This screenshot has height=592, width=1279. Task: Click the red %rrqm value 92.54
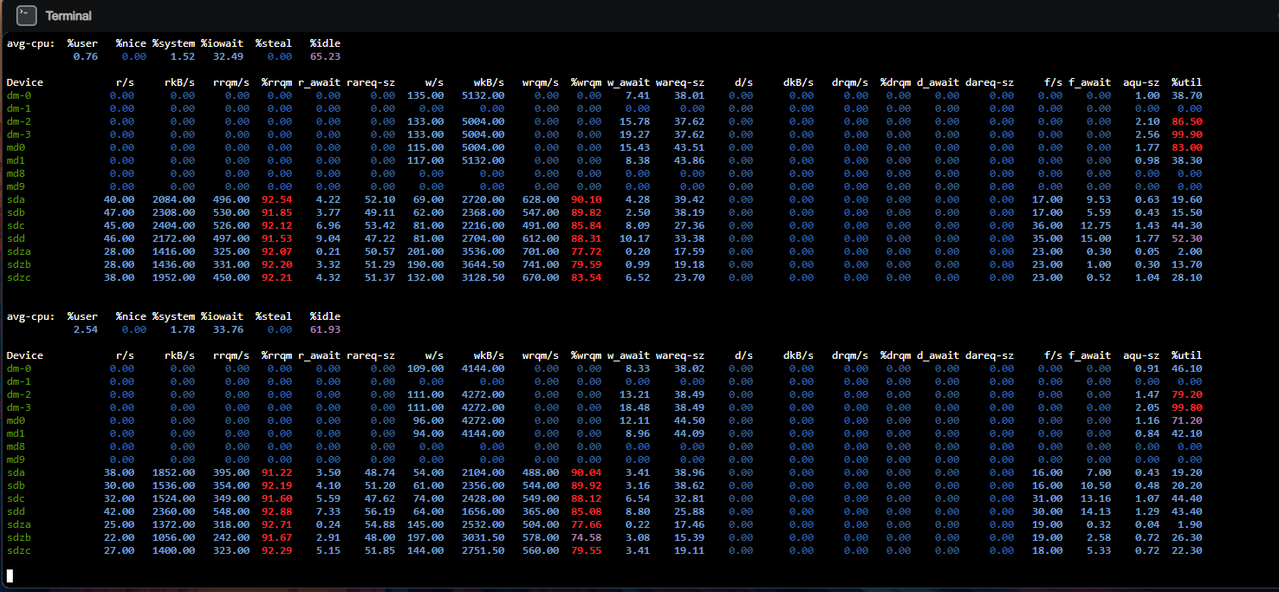[278, 200]
